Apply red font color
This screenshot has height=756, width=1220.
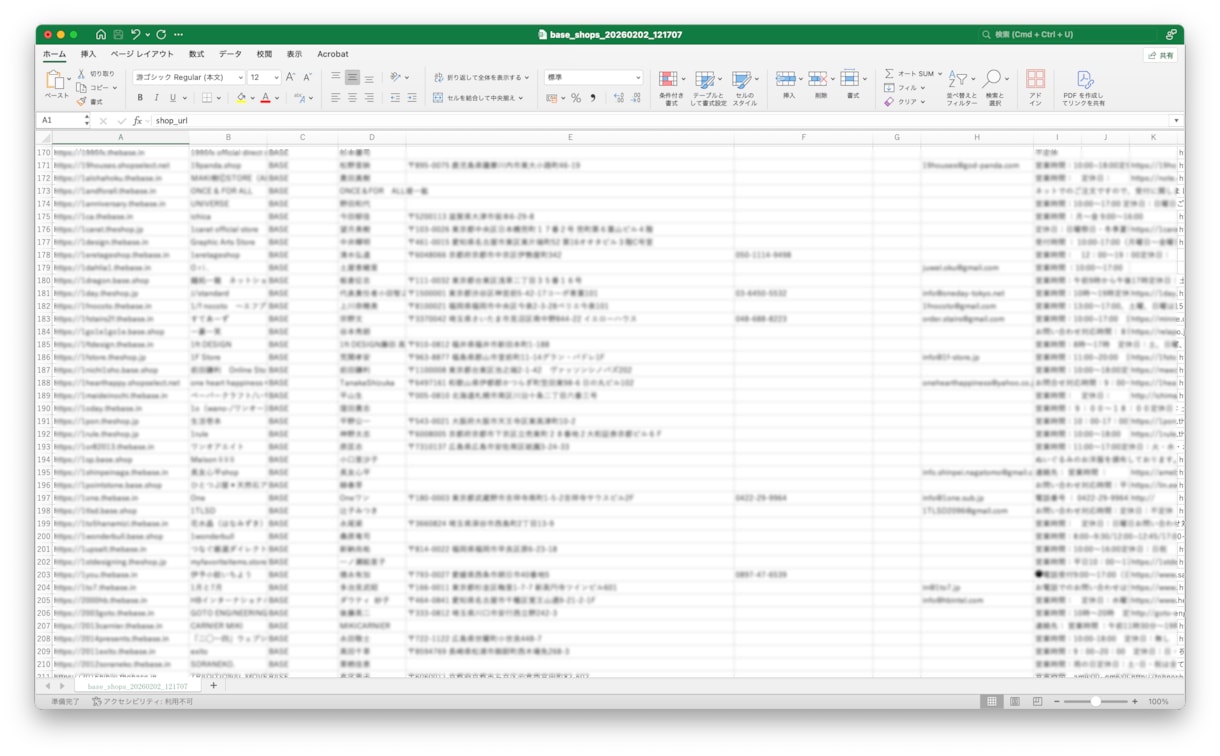point(265,98)
